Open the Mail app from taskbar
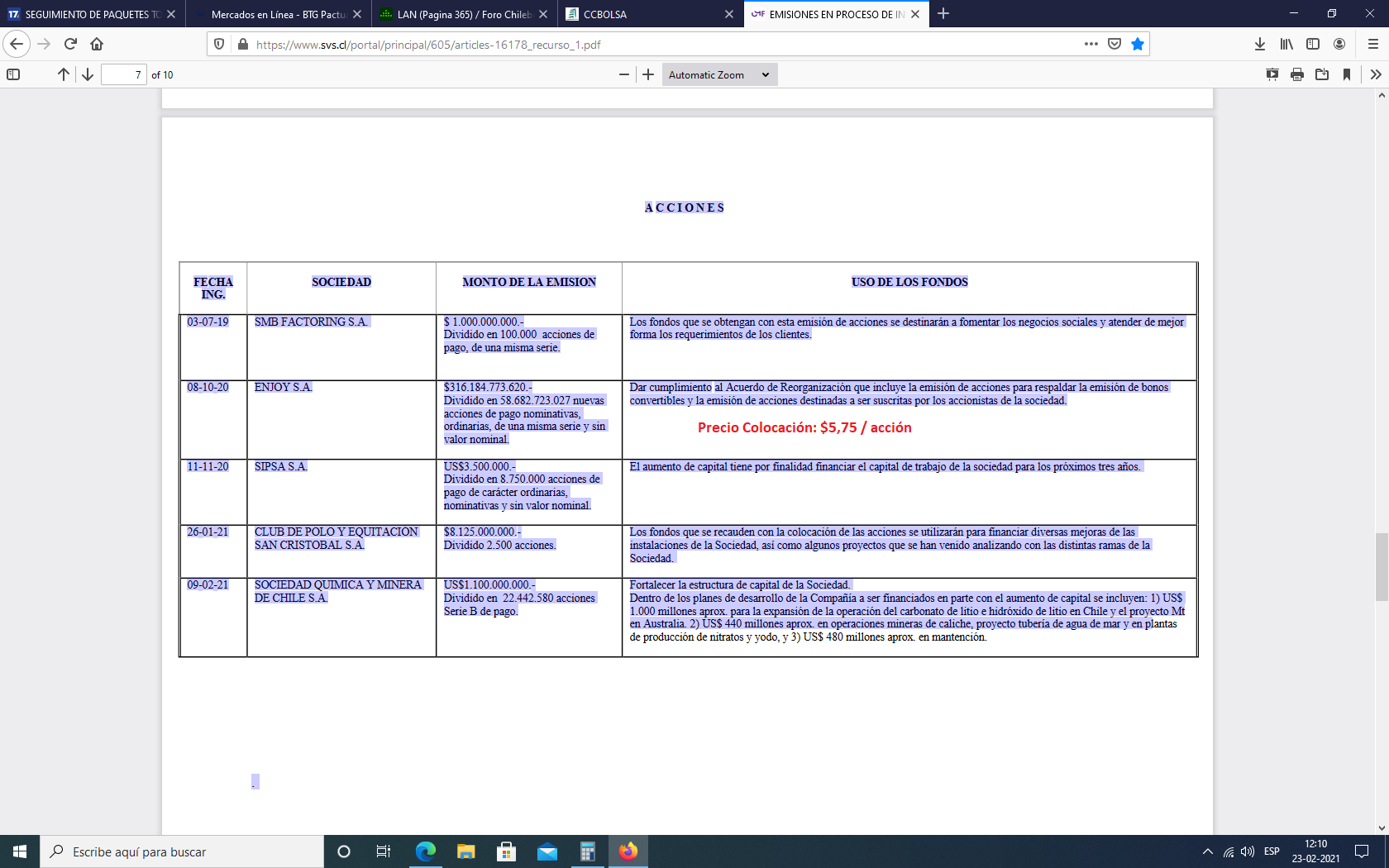The width and height of the screenshot is (1389, 868). coord(547,851)
